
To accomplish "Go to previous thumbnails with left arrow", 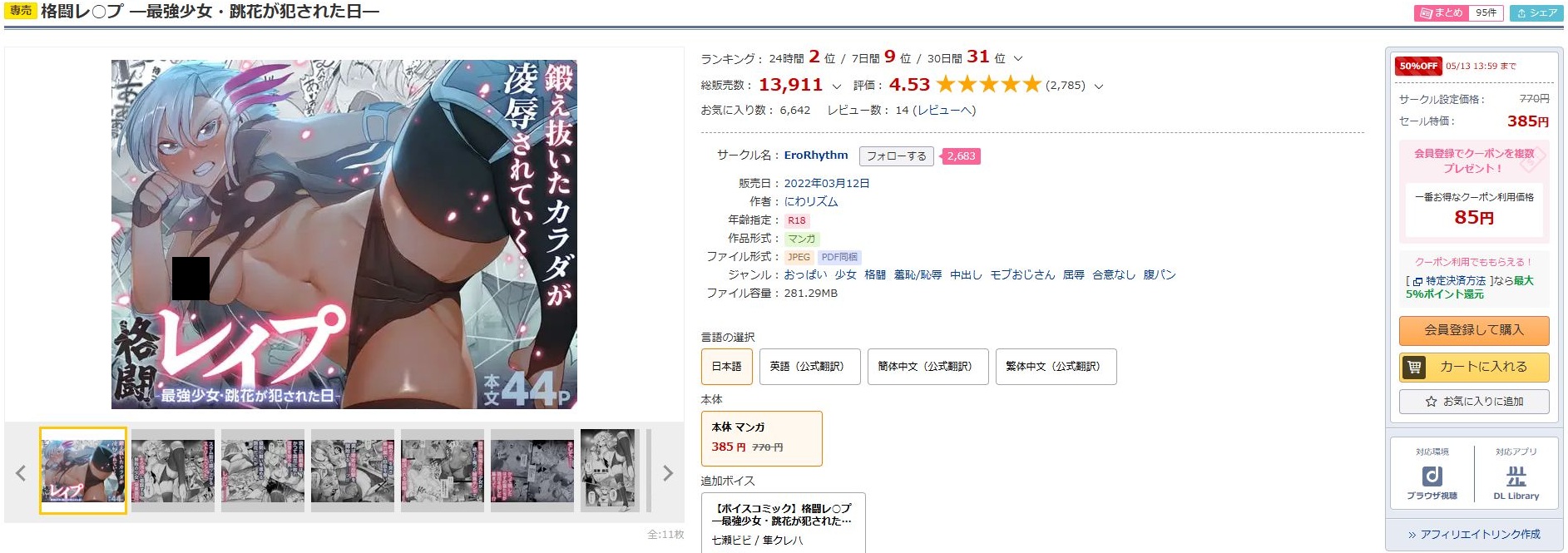I will coord(21,473).
